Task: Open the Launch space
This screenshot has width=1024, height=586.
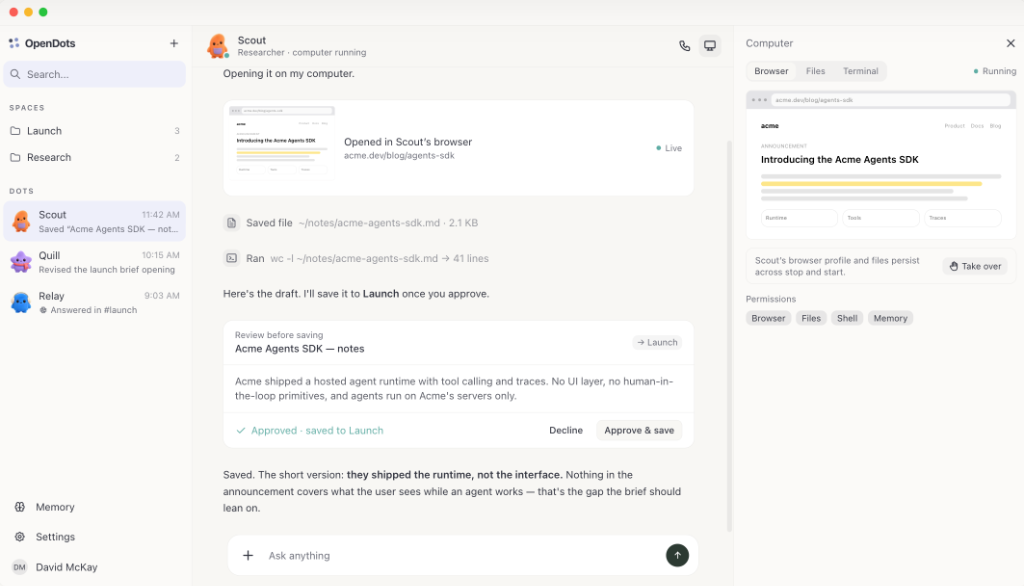Action: click(95, 131)
